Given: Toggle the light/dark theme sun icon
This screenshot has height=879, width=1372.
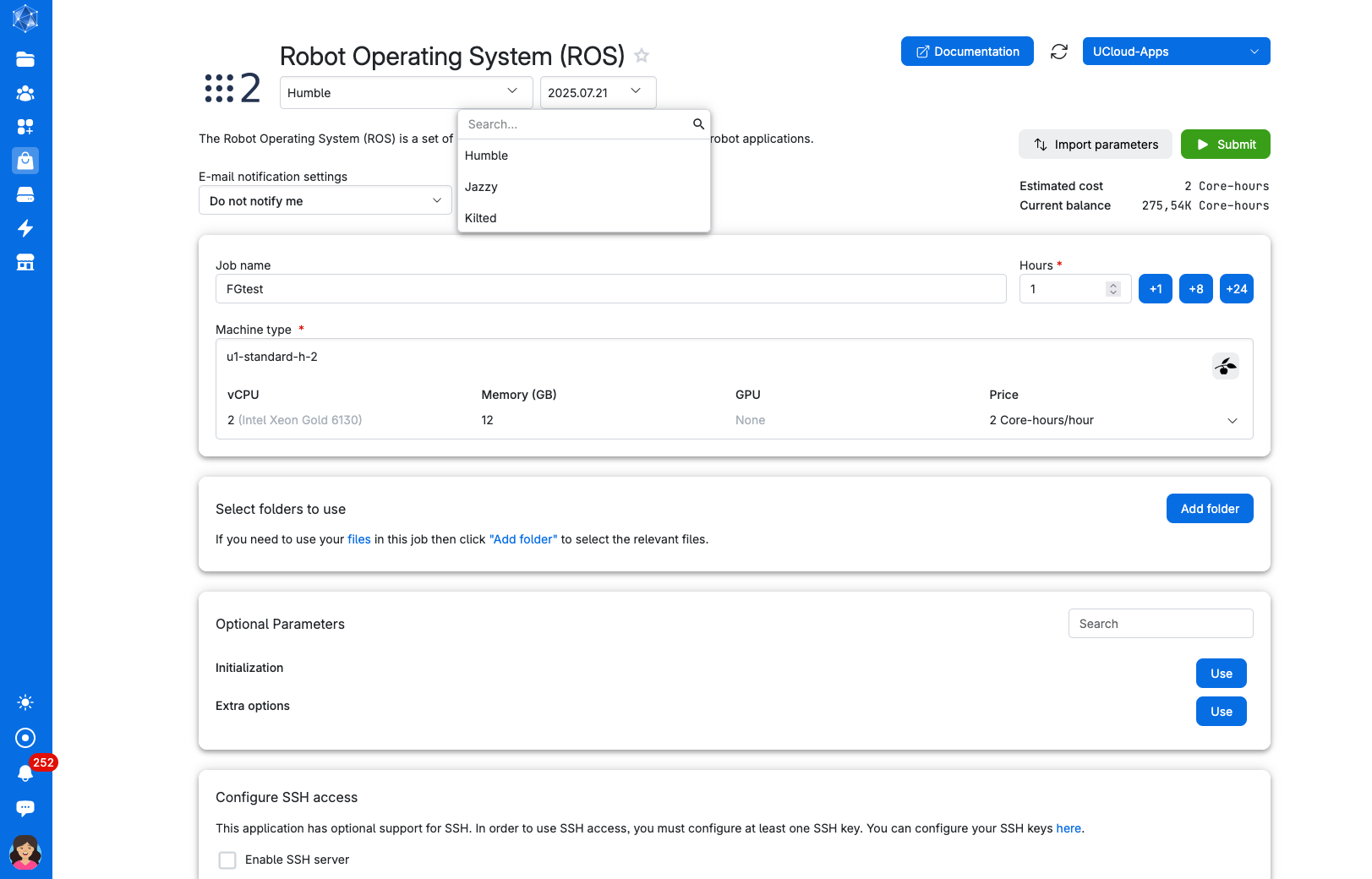Looking at the screenshot, I should pyautogui.click(x=25, y=702).
